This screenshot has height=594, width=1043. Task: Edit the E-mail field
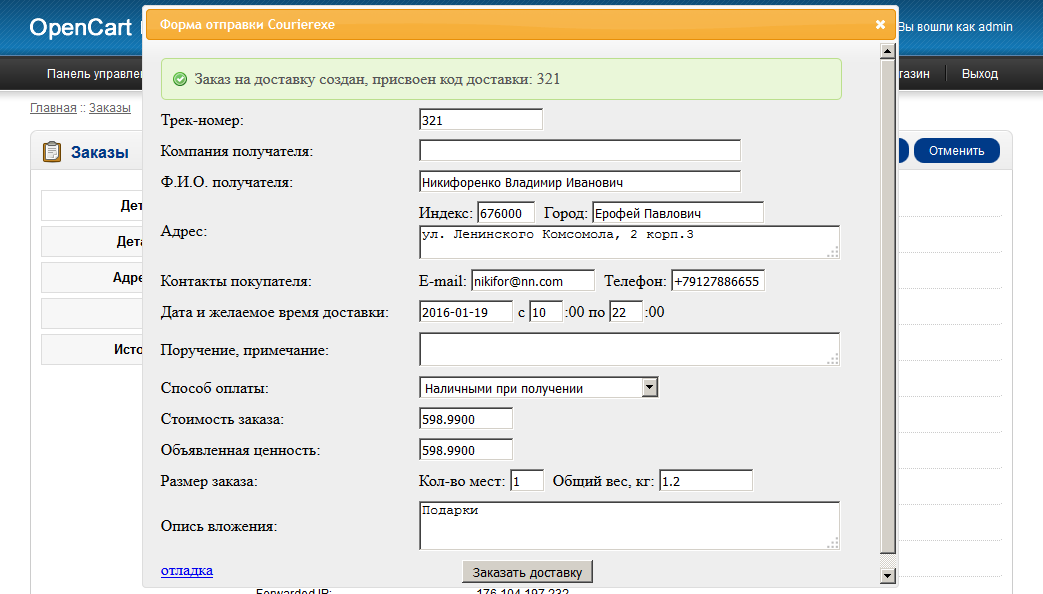point(533,281)
